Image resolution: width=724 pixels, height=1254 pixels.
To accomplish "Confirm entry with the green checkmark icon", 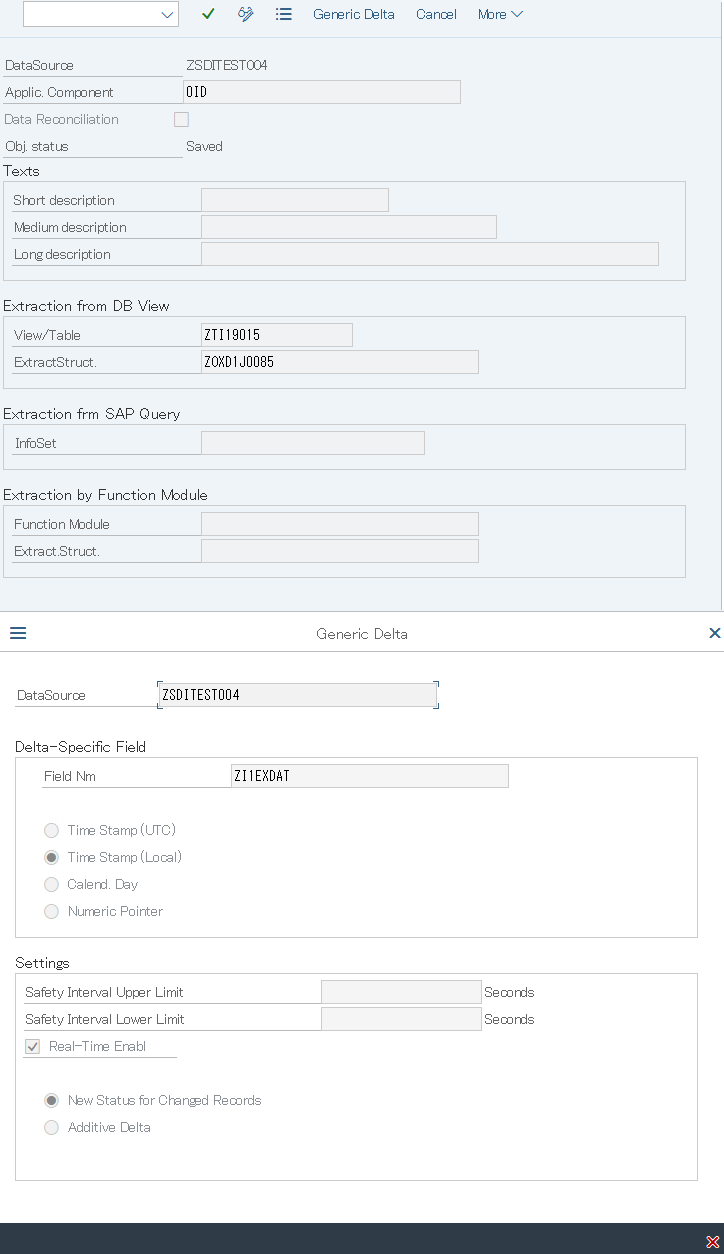I will pos(207,14).
